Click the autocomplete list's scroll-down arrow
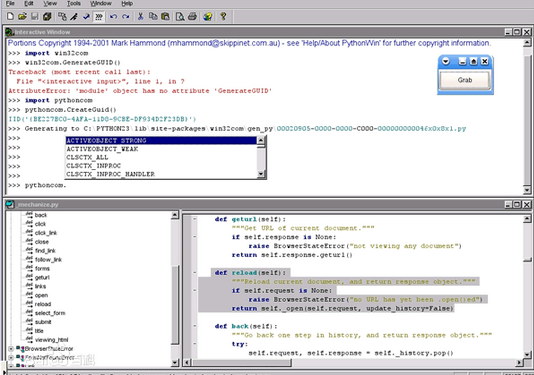This screenshot has height=375, width=534. tap(261, 174)
